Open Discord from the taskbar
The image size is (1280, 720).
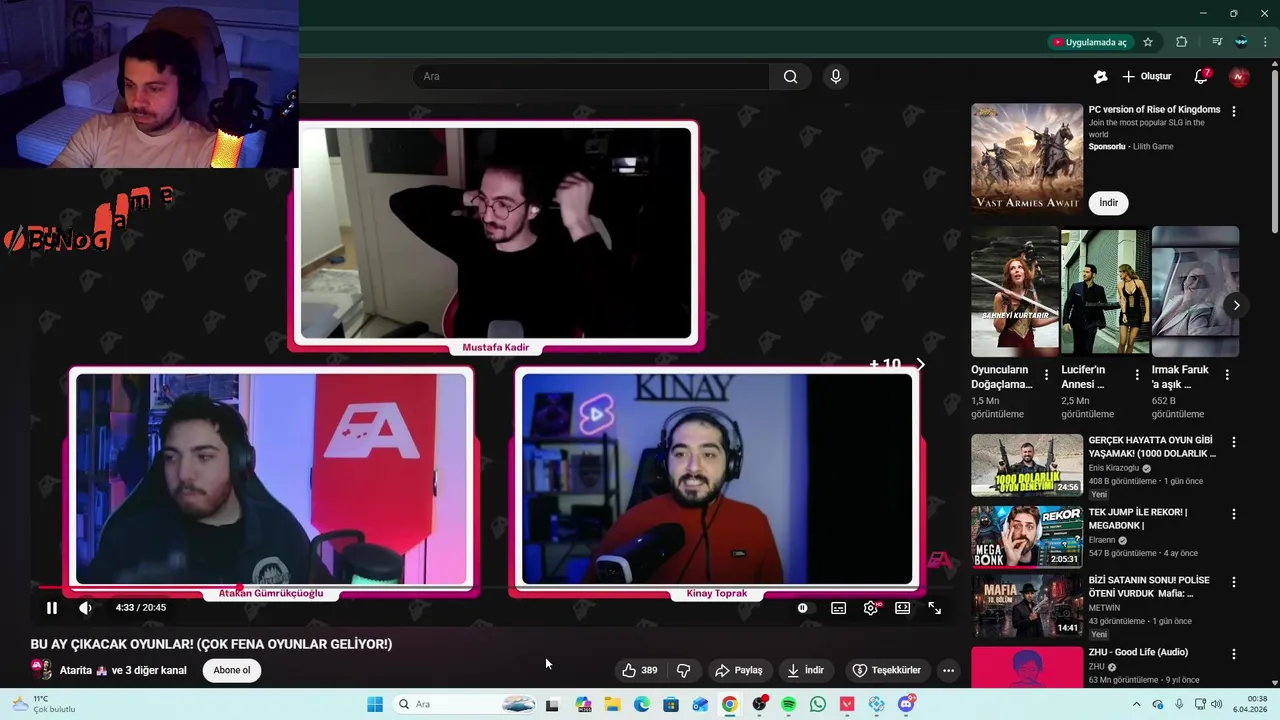[x=906, y=705]
